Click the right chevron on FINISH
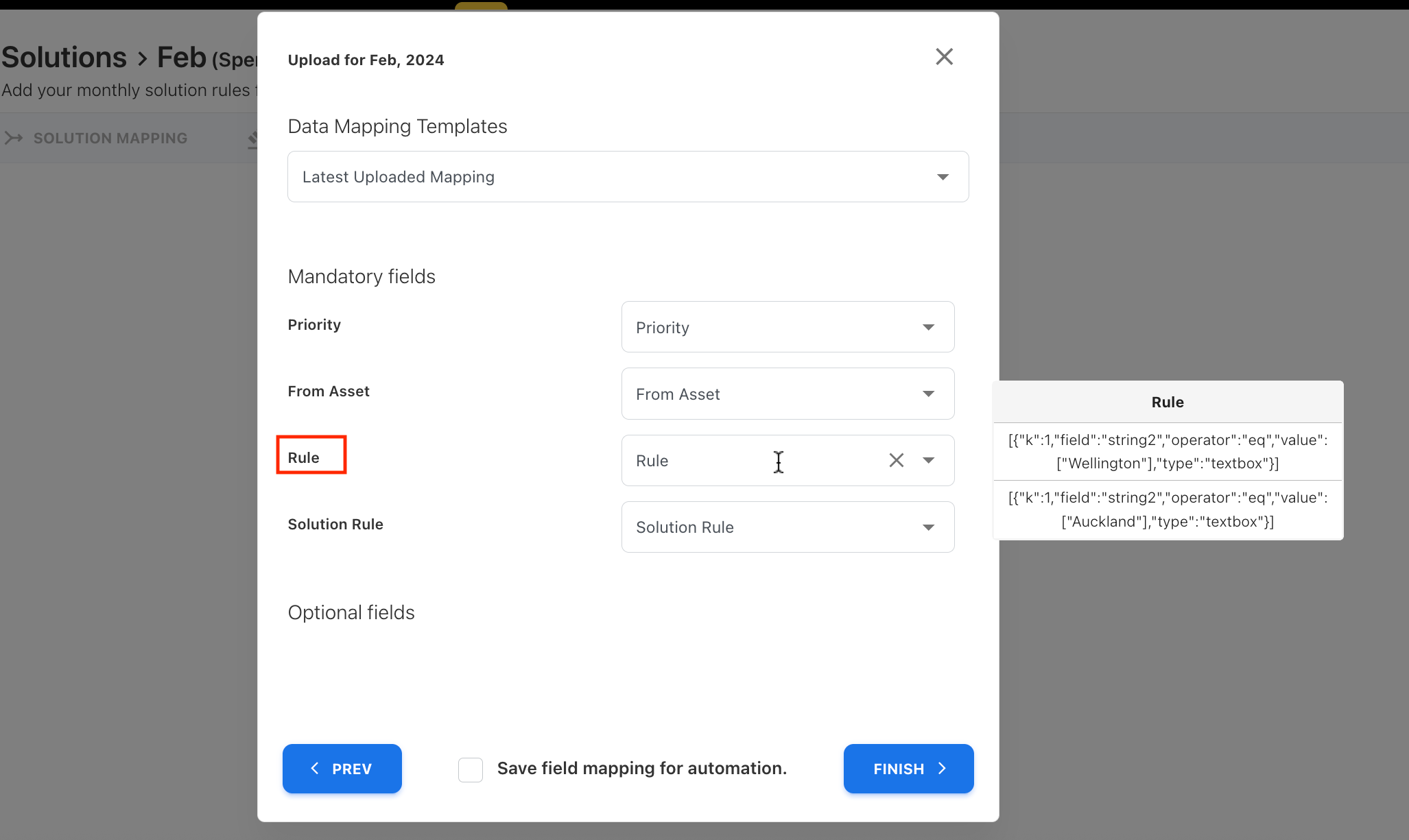Image resolution: width=1409 pixels, height=840 pixels. 943,769
